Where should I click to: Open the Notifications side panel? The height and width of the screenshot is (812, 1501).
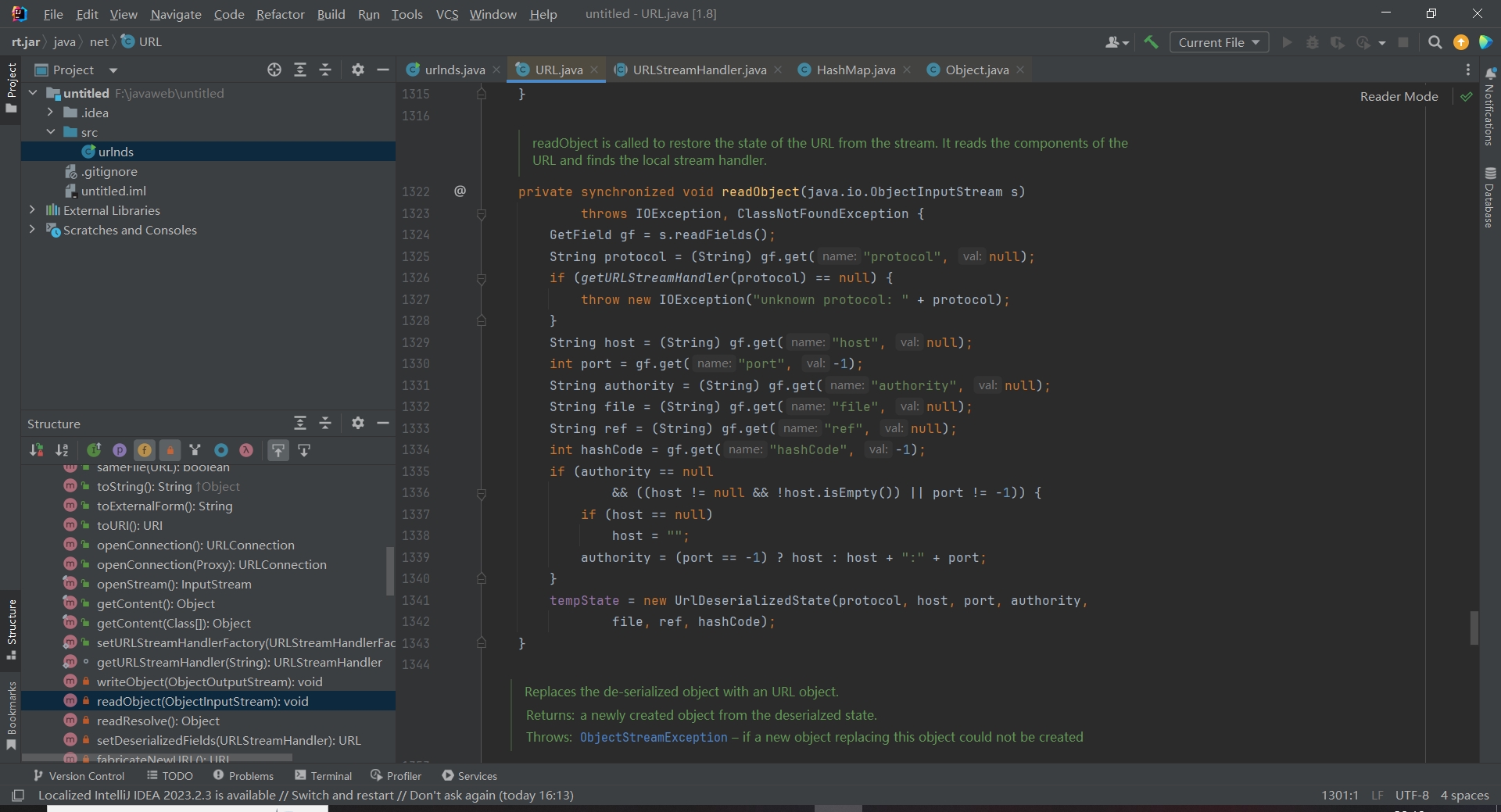tap(1490, 107)
